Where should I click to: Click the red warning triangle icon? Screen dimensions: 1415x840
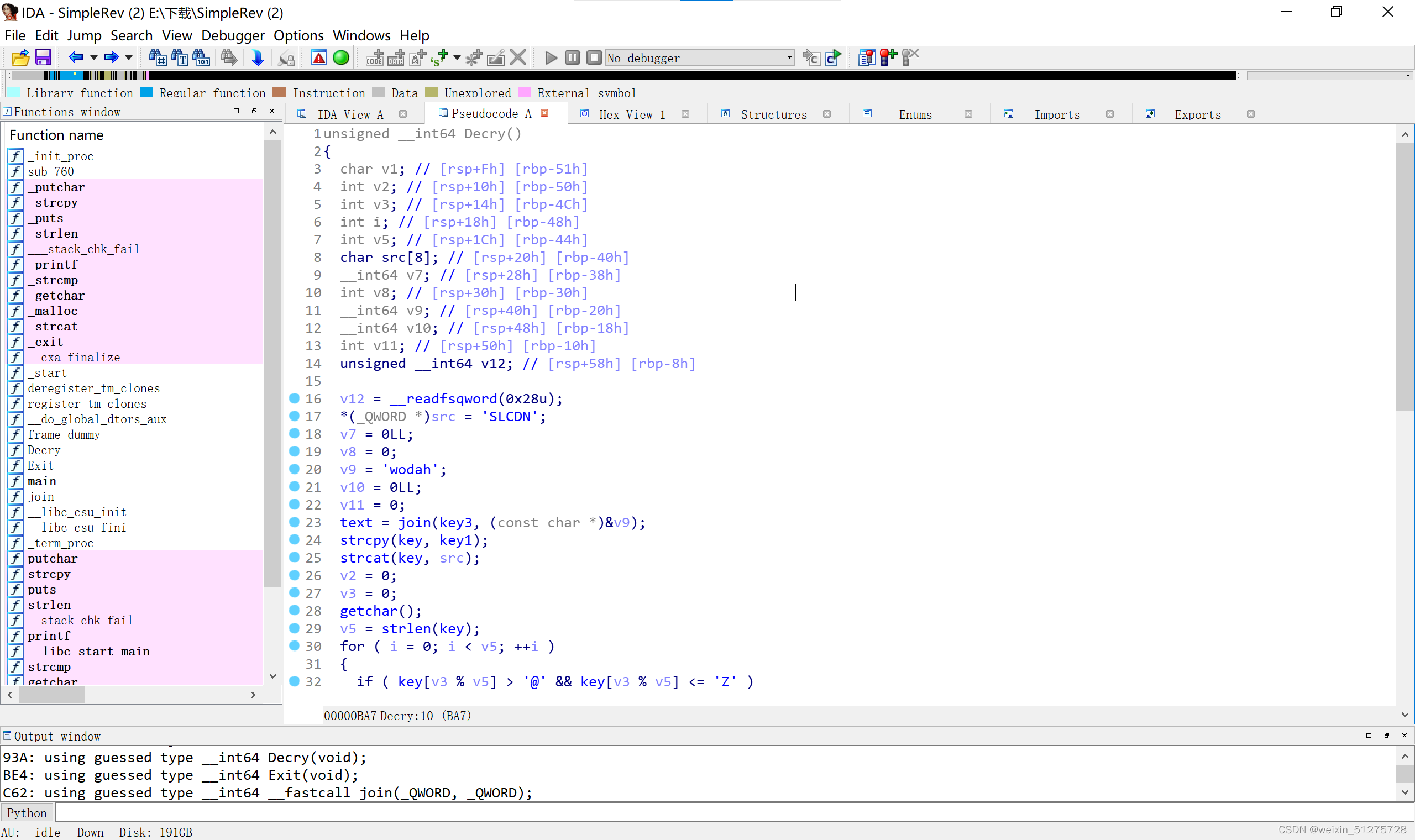coord(319,57)
